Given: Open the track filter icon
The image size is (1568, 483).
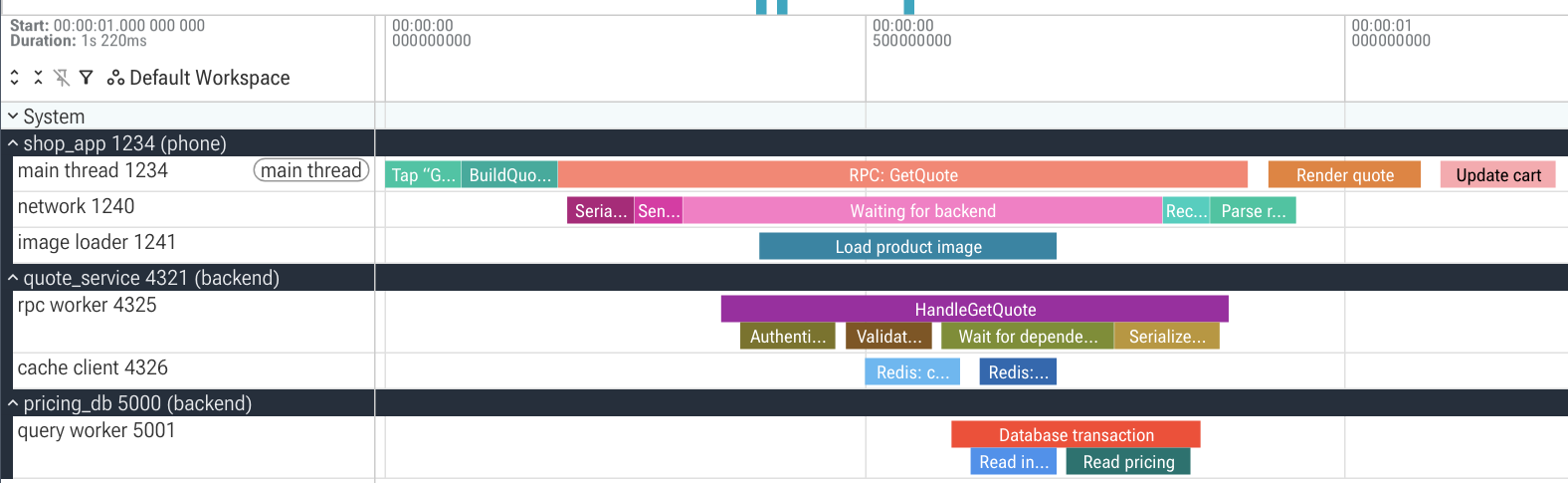Looking at the screenshot, I should pyautogui.click(x=86, y=77).
